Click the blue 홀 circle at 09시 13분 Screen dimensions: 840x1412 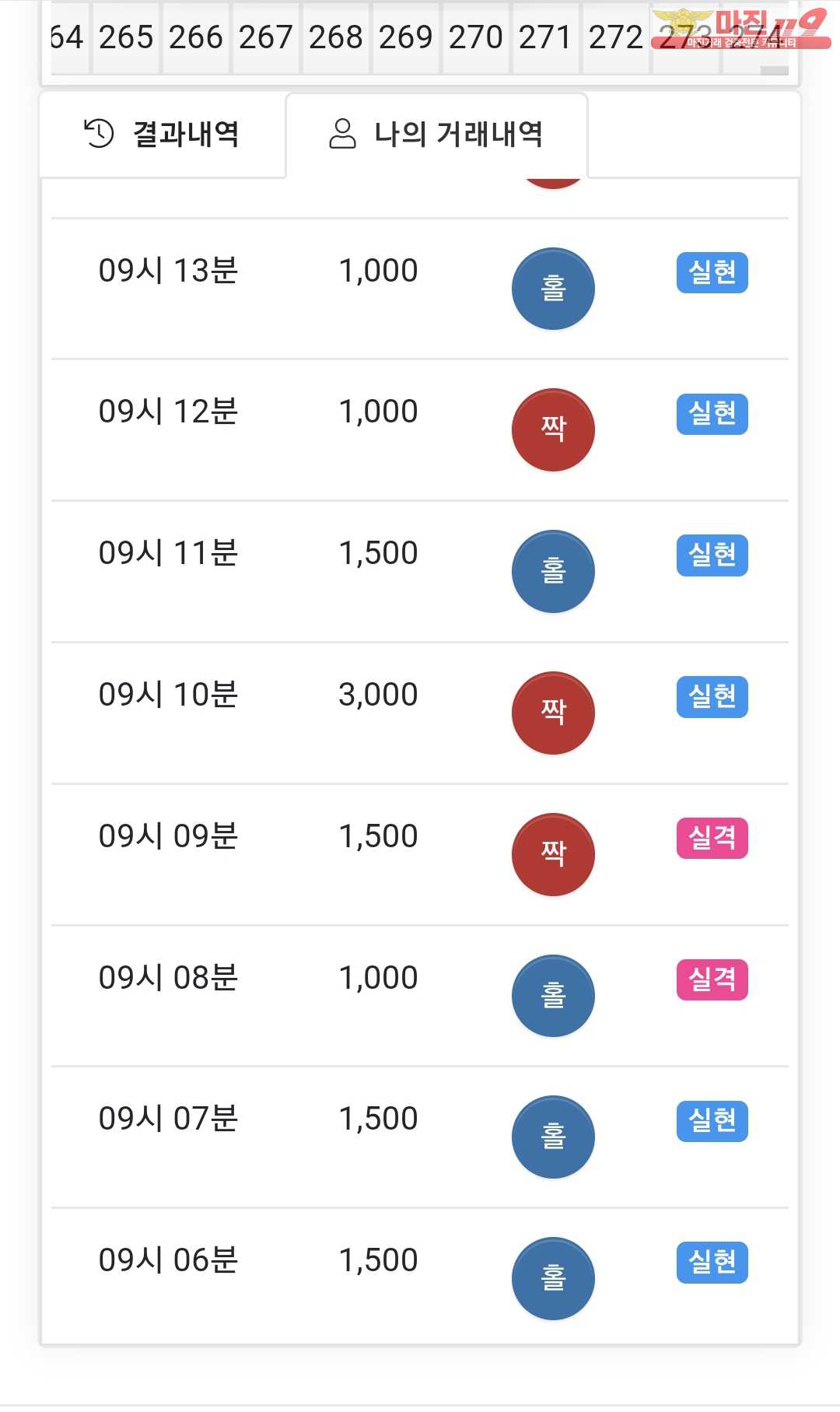(553, 289)
